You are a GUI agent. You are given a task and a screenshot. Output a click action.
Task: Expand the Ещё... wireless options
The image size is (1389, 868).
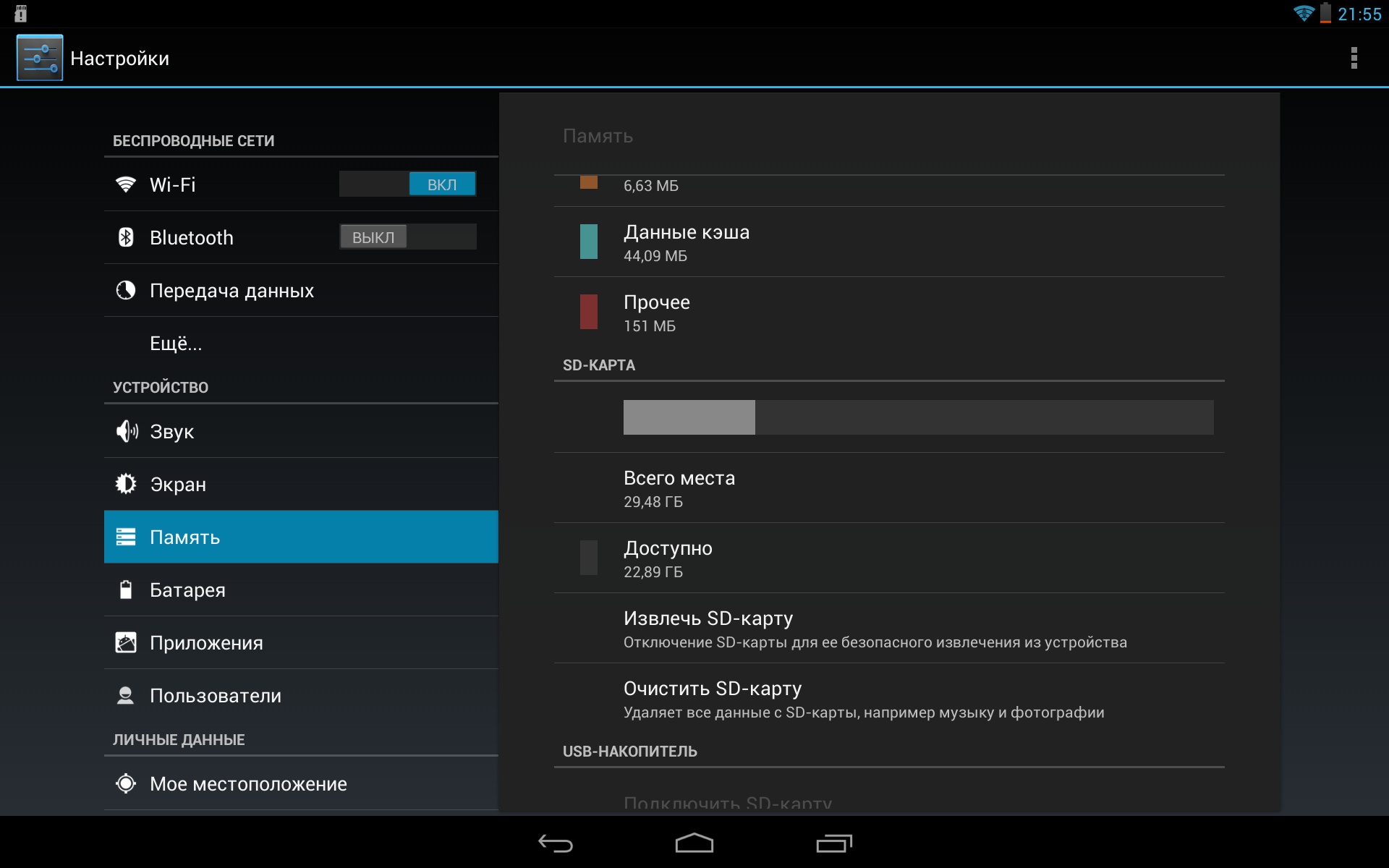click(x=176, y=344)
